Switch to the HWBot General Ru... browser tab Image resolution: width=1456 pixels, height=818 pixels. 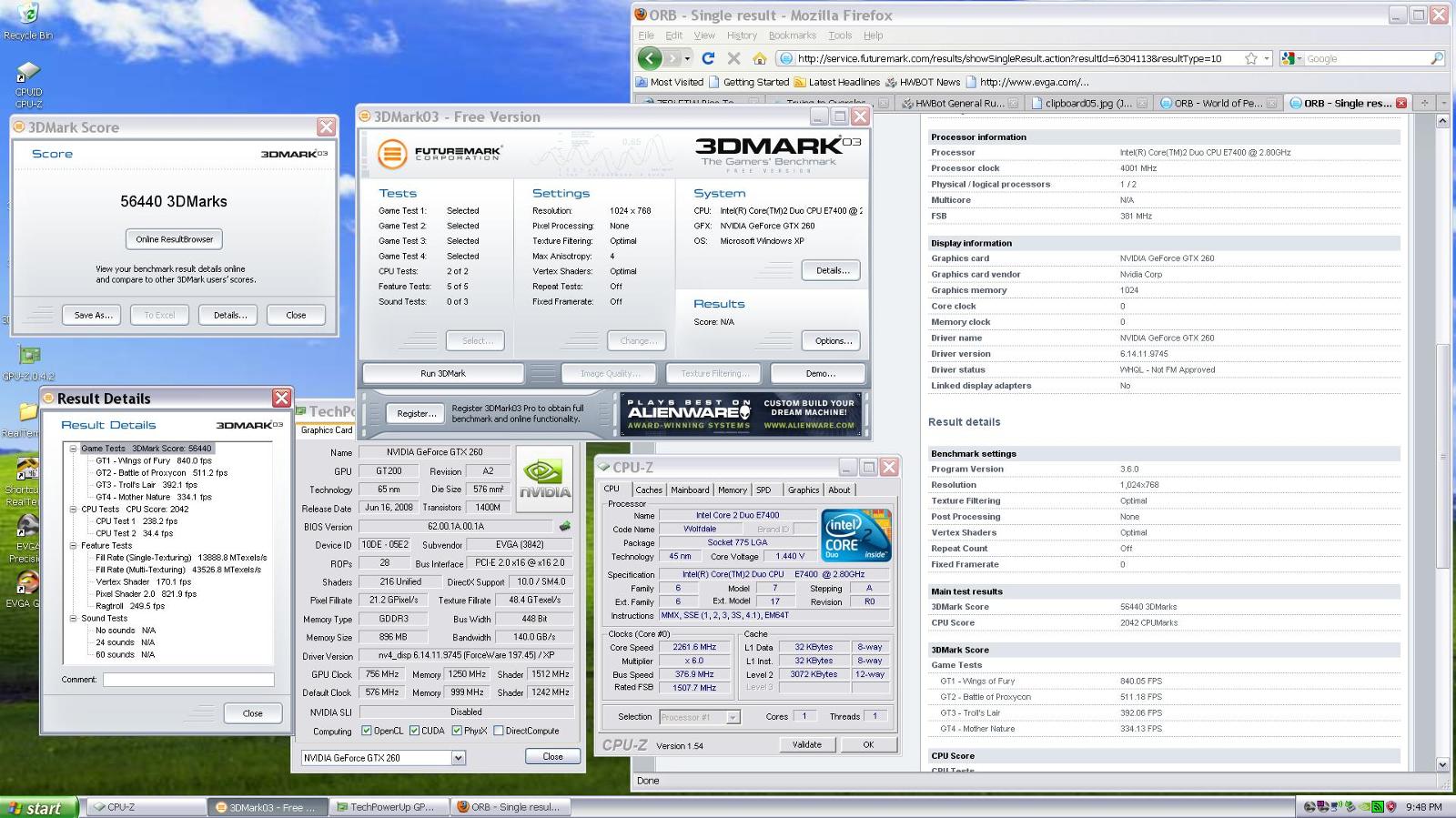(959, 103)
